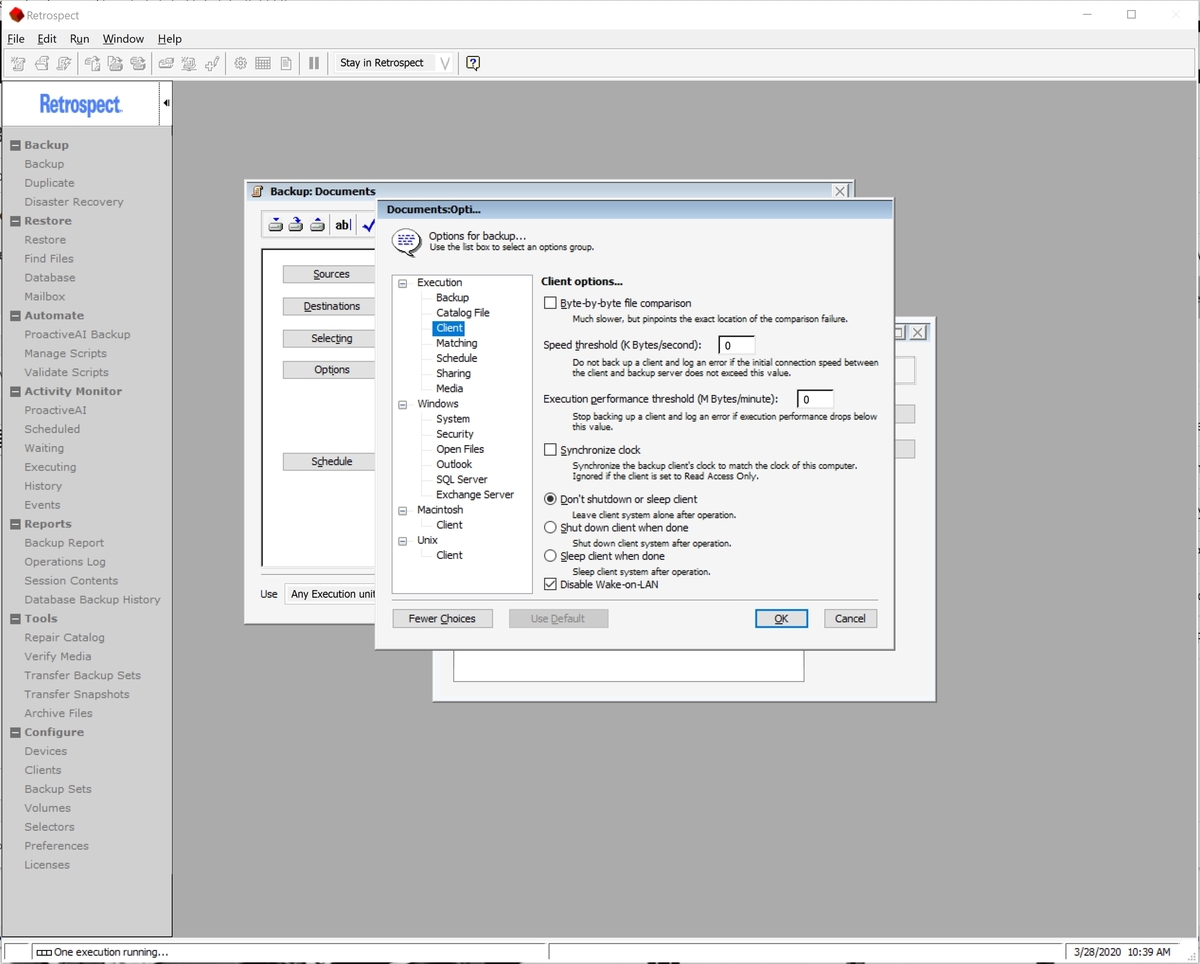Click the Sources button in Backup: Documents
The width and height of the screenshot is (1200, 964).
[331, 274]
